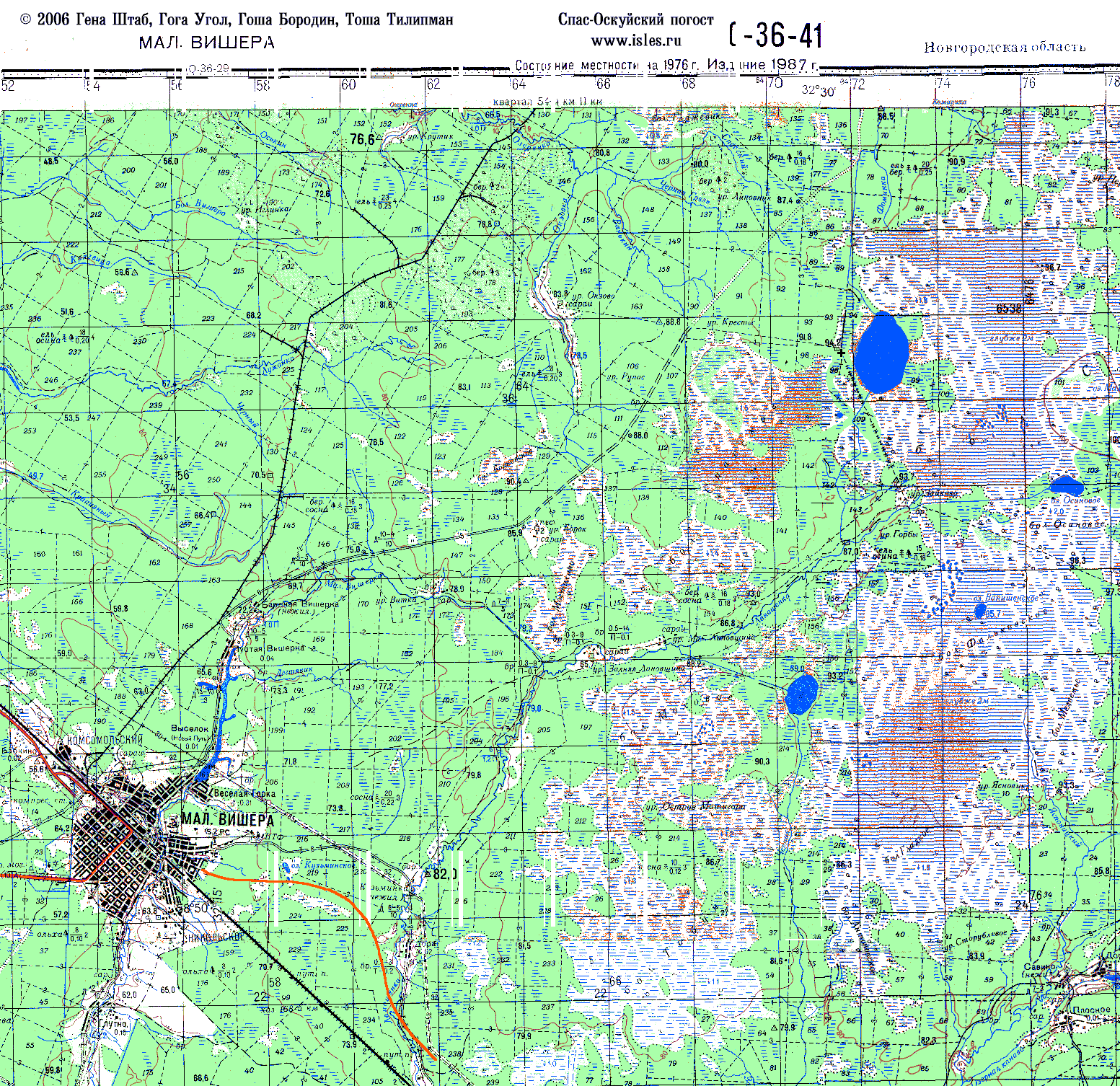Click the 'ур. Крутик' label
The image size is (1120, 1086).
coord(431,136)
